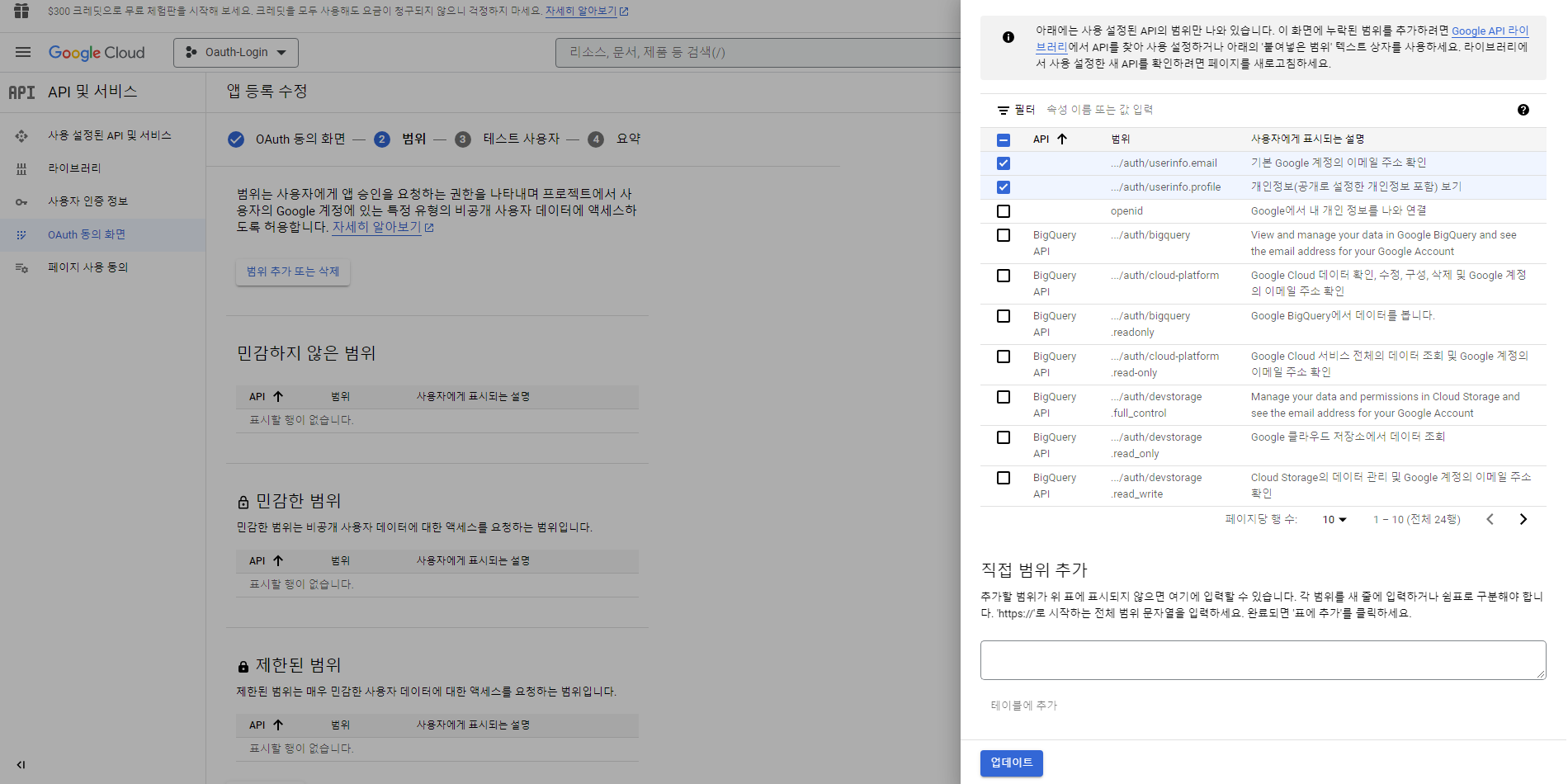Image resolution: width=1568 pixels, height=784 pixels.
Task: Click the 사용 설정된 API 및 서비스 icon
Action: pos(21,135)
